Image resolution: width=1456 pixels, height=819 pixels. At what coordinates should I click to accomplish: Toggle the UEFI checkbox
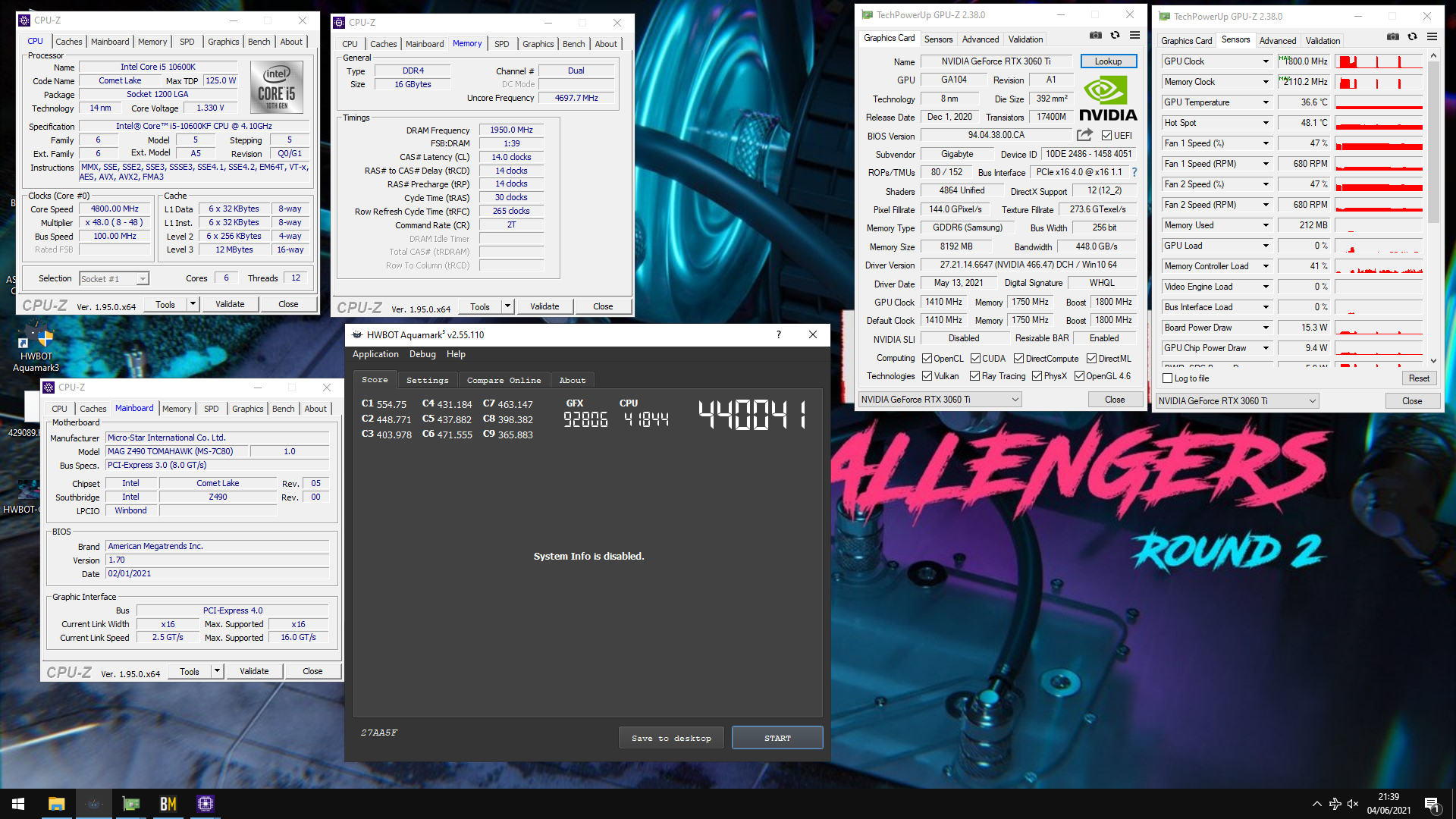click(1106, 136)
